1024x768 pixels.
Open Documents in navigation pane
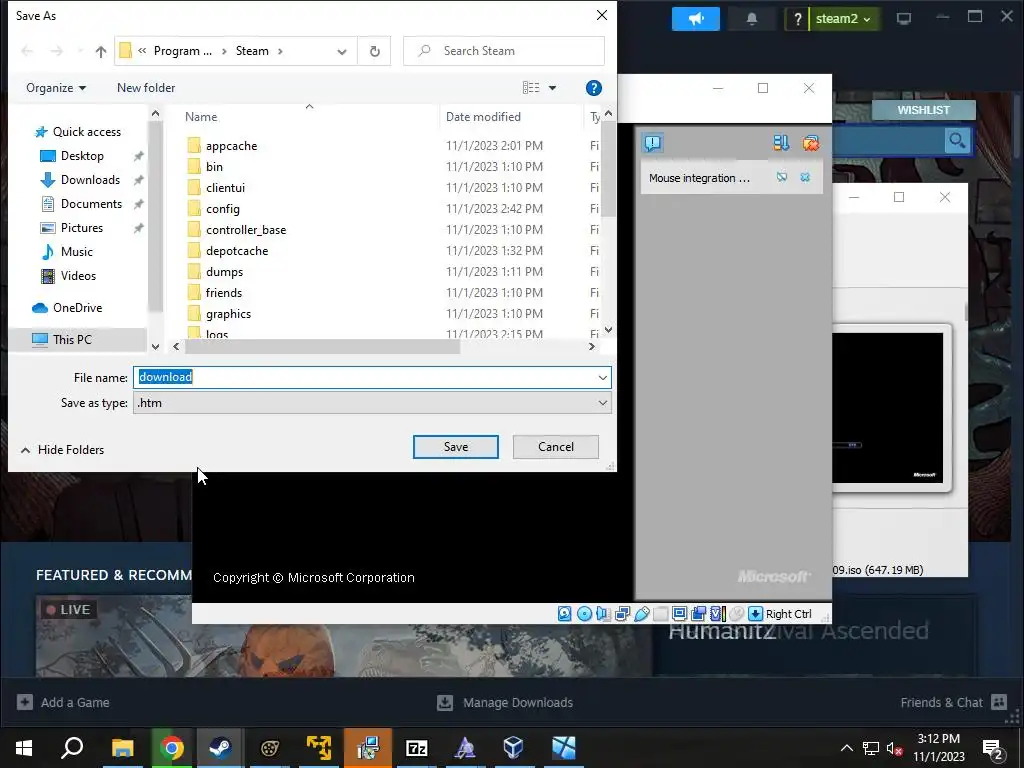tap(91, 204)
